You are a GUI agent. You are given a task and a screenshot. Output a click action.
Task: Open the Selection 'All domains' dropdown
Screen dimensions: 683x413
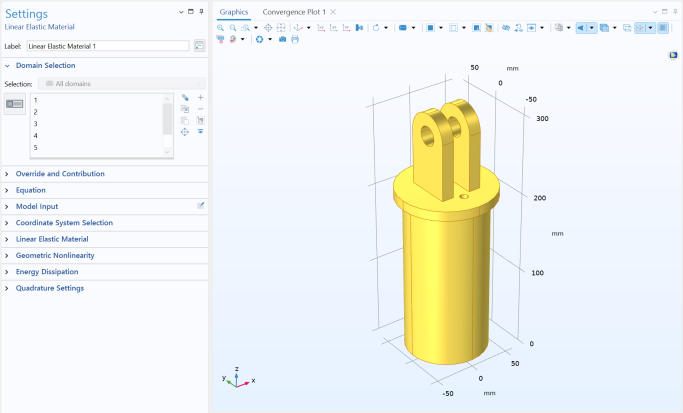pyautogui.click(x=122, y=83)
